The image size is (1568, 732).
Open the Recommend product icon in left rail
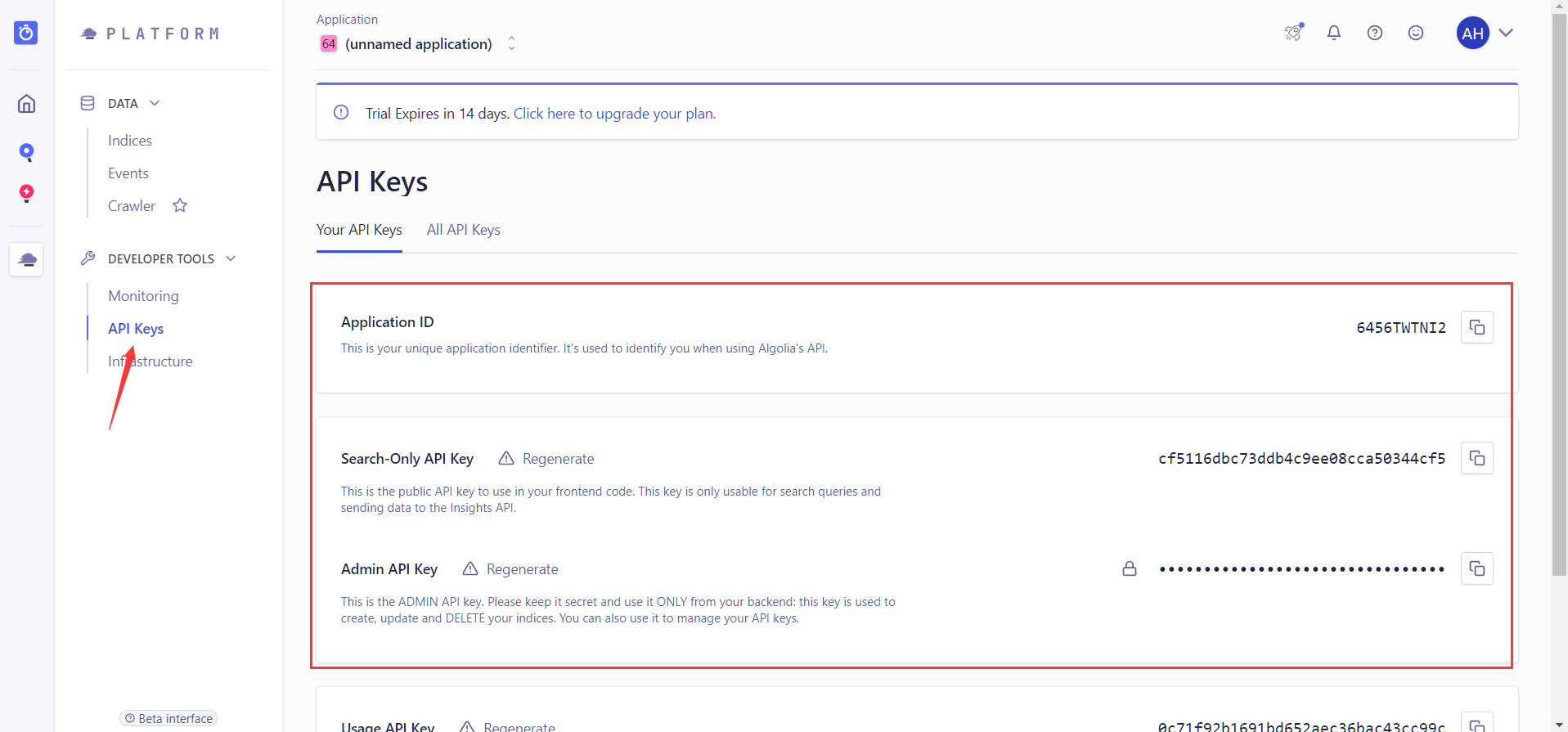coord(26,193)
